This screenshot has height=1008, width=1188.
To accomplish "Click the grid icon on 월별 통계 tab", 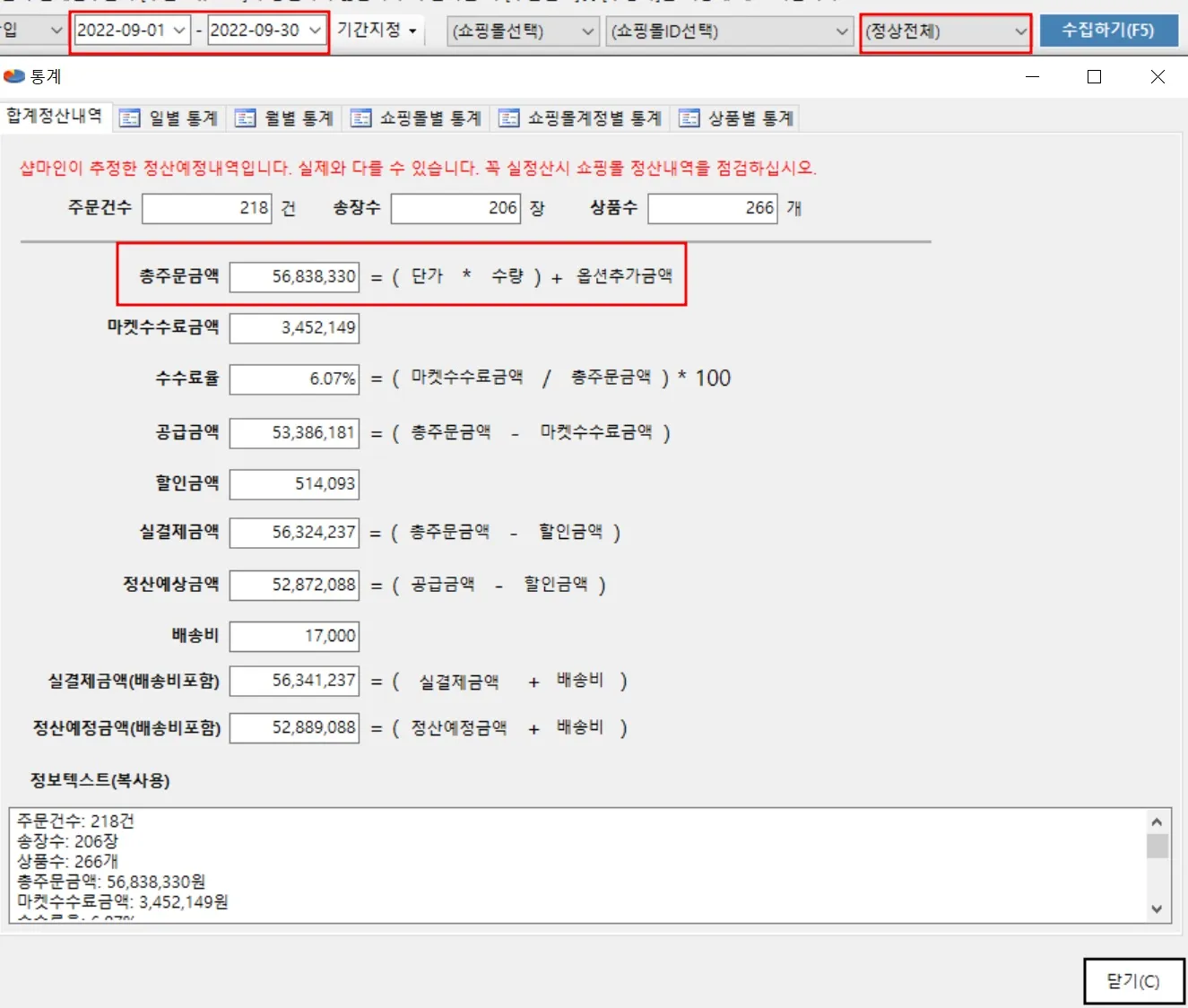I will (x=245, y=117).
